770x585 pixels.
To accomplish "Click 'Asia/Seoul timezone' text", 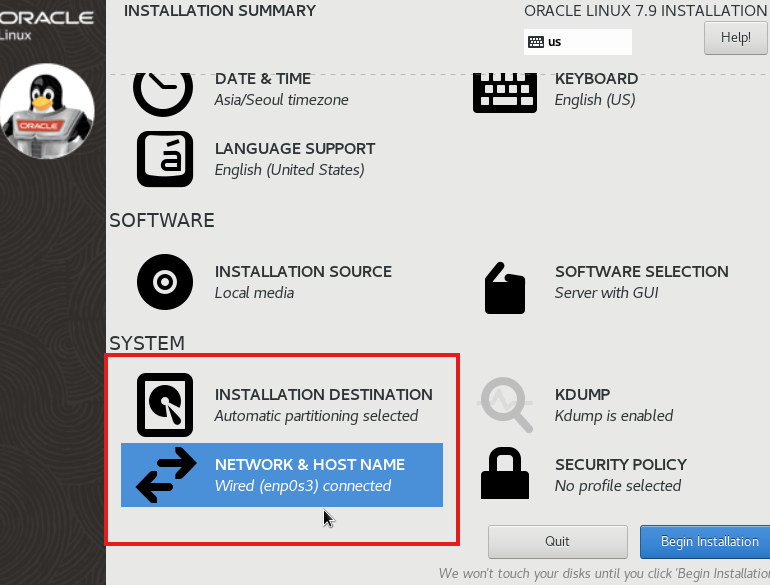I will point(281,100).
